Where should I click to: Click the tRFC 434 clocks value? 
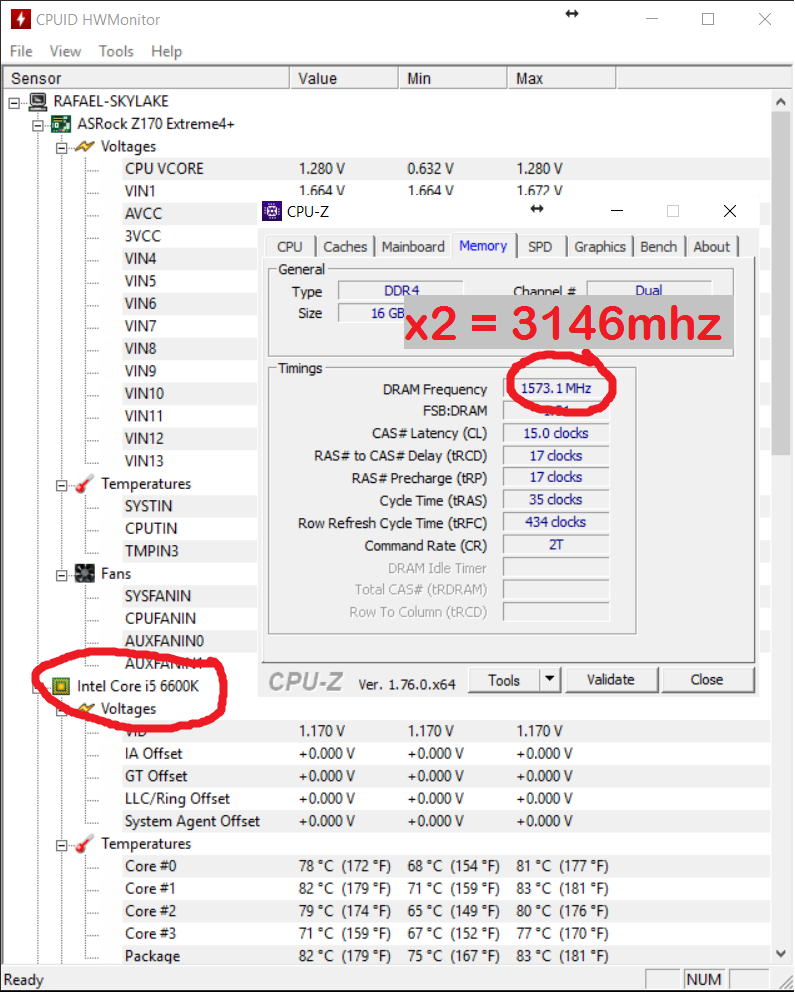(x=556, y=523)
